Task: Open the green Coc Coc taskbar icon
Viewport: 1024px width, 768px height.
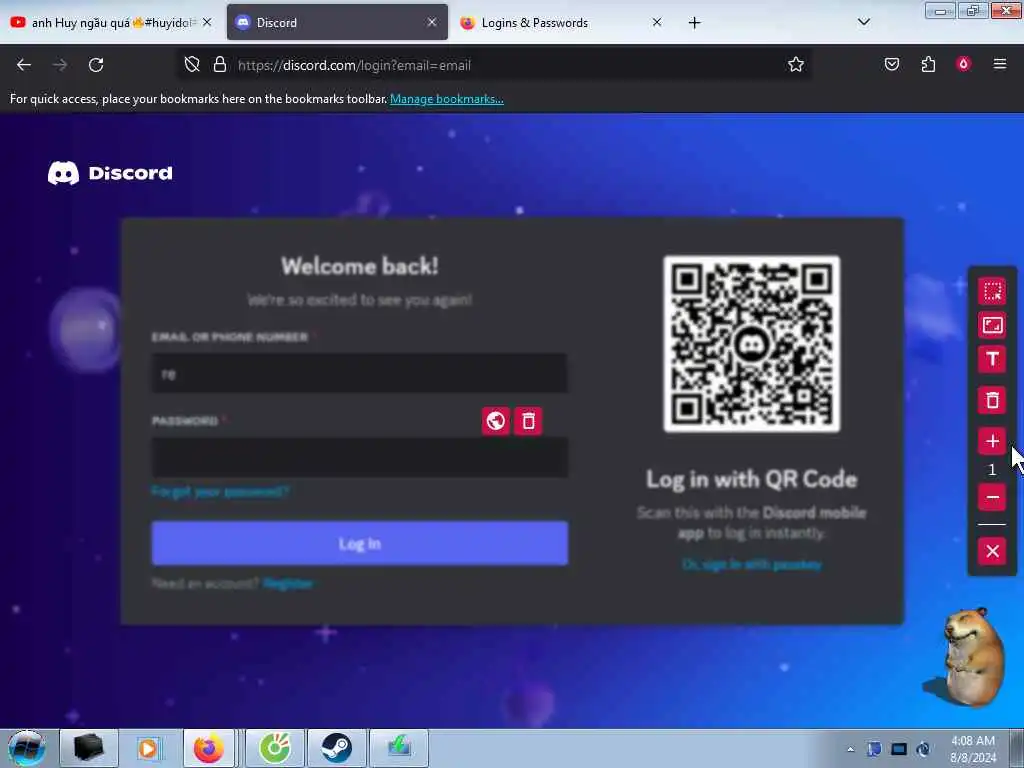Action: pos(275,748)
